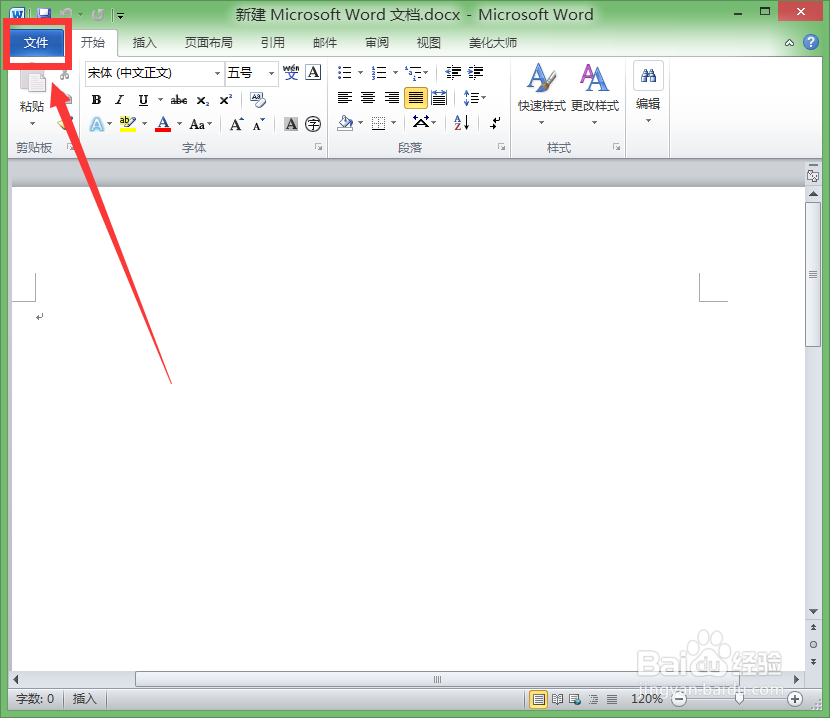Click the phonetic guide (wén) icon

[x=291, y=73]
